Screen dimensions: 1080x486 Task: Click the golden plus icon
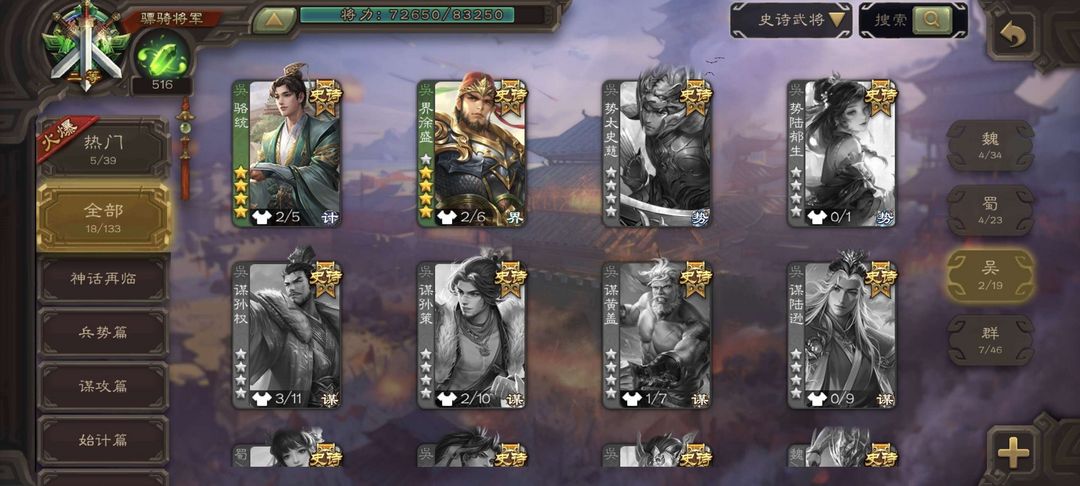(1012, 453)
